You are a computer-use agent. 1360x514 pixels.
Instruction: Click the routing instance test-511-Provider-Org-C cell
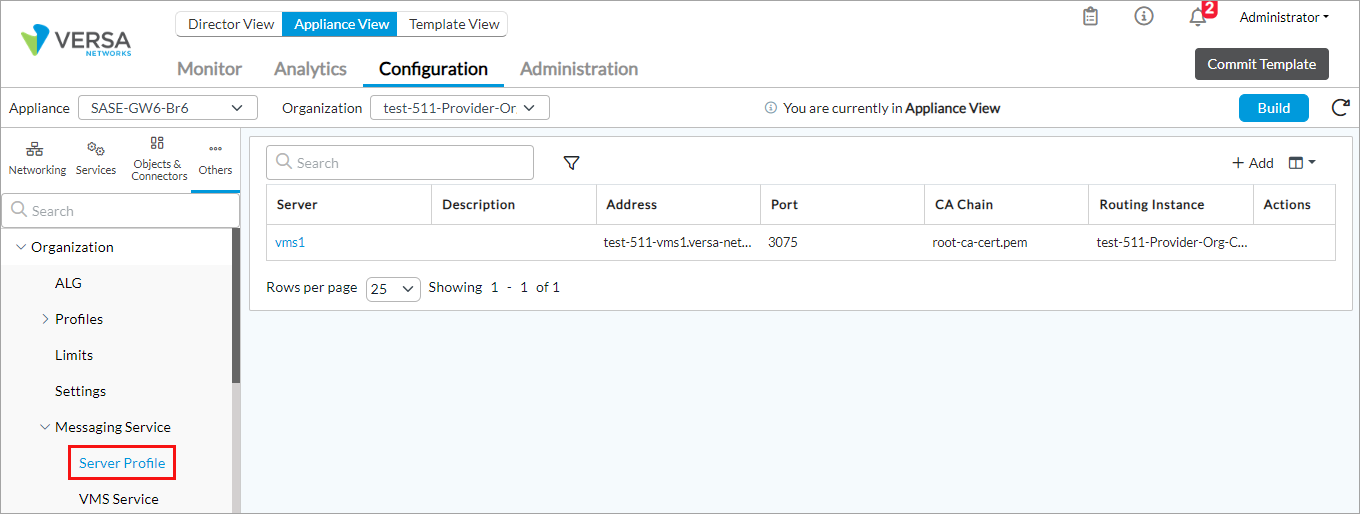(1172, 242)
